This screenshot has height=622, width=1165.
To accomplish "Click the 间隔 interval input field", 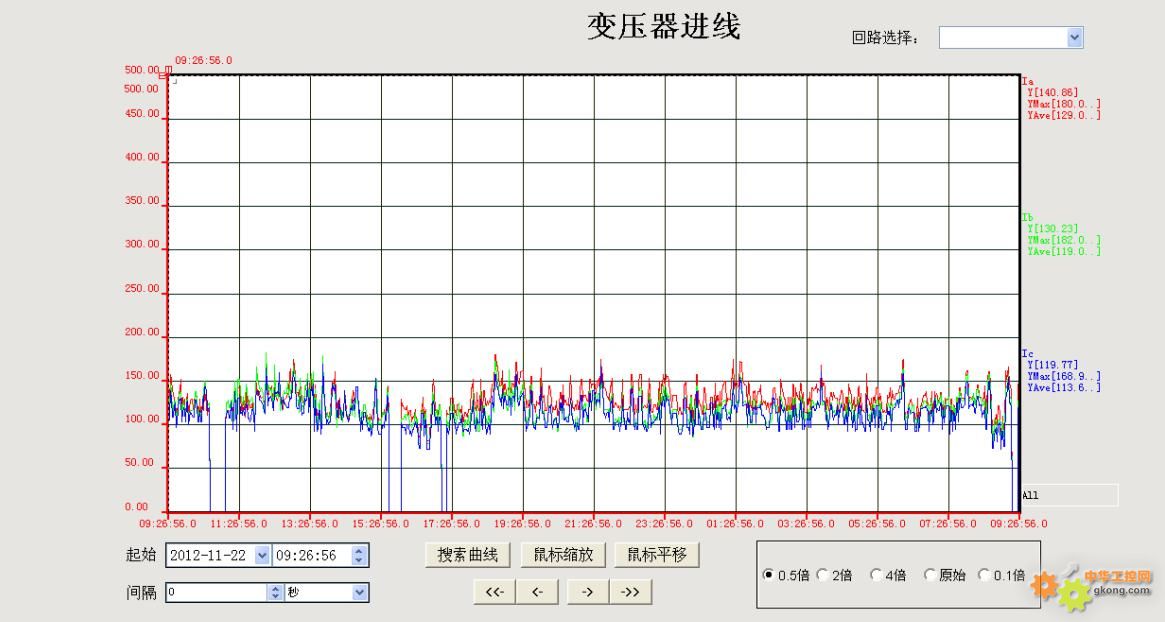I will click(216, 592).
